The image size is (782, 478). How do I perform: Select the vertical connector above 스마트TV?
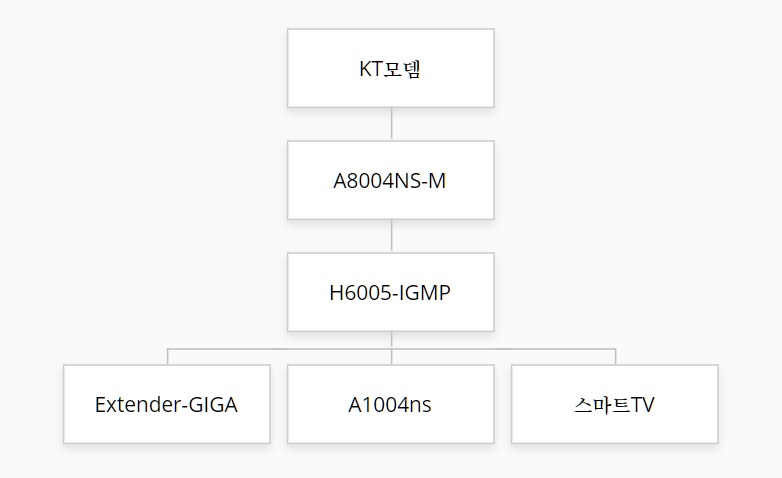pyautogui.click(x=615, y=357)
